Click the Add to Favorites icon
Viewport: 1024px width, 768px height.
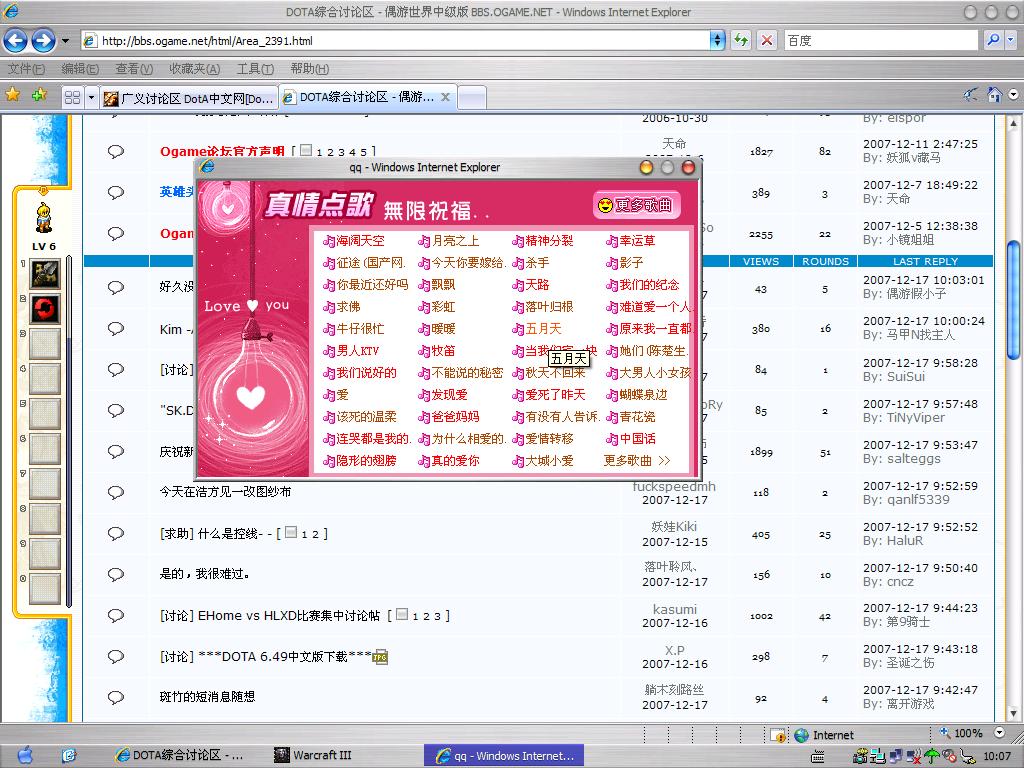tap(39, 95)
